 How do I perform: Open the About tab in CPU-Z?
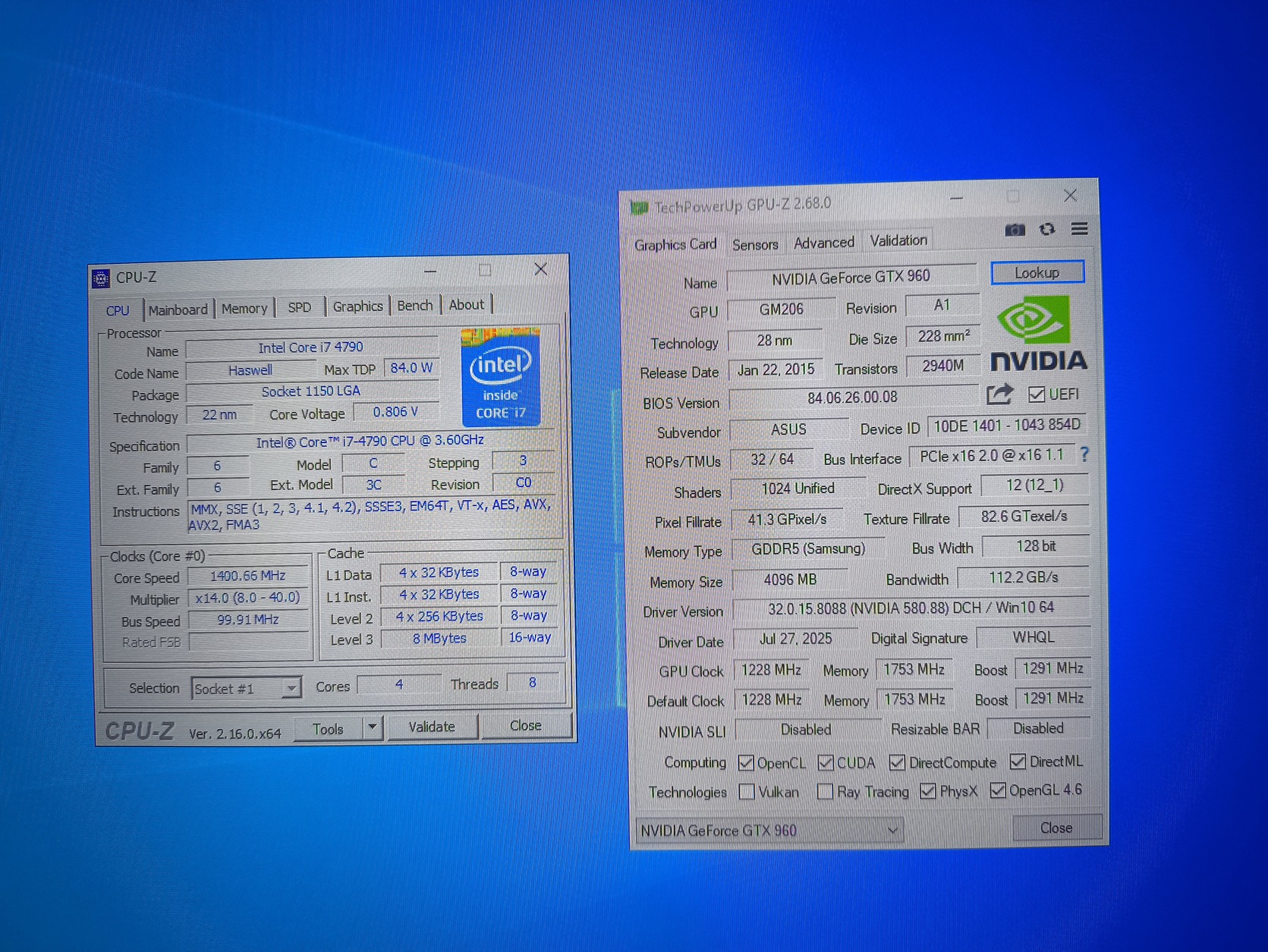click(x=467, y=304)
